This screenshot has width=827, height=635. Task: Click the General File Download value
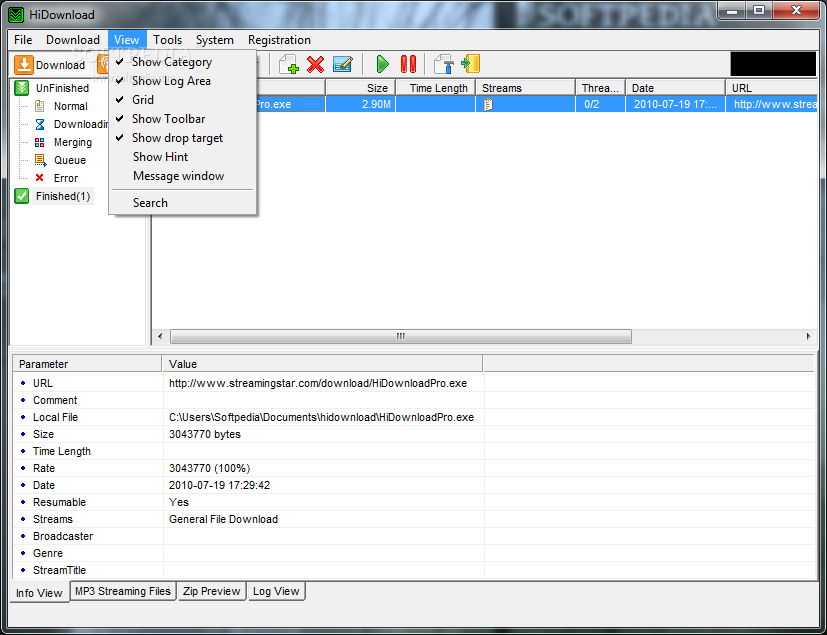(x=223, y=519)
